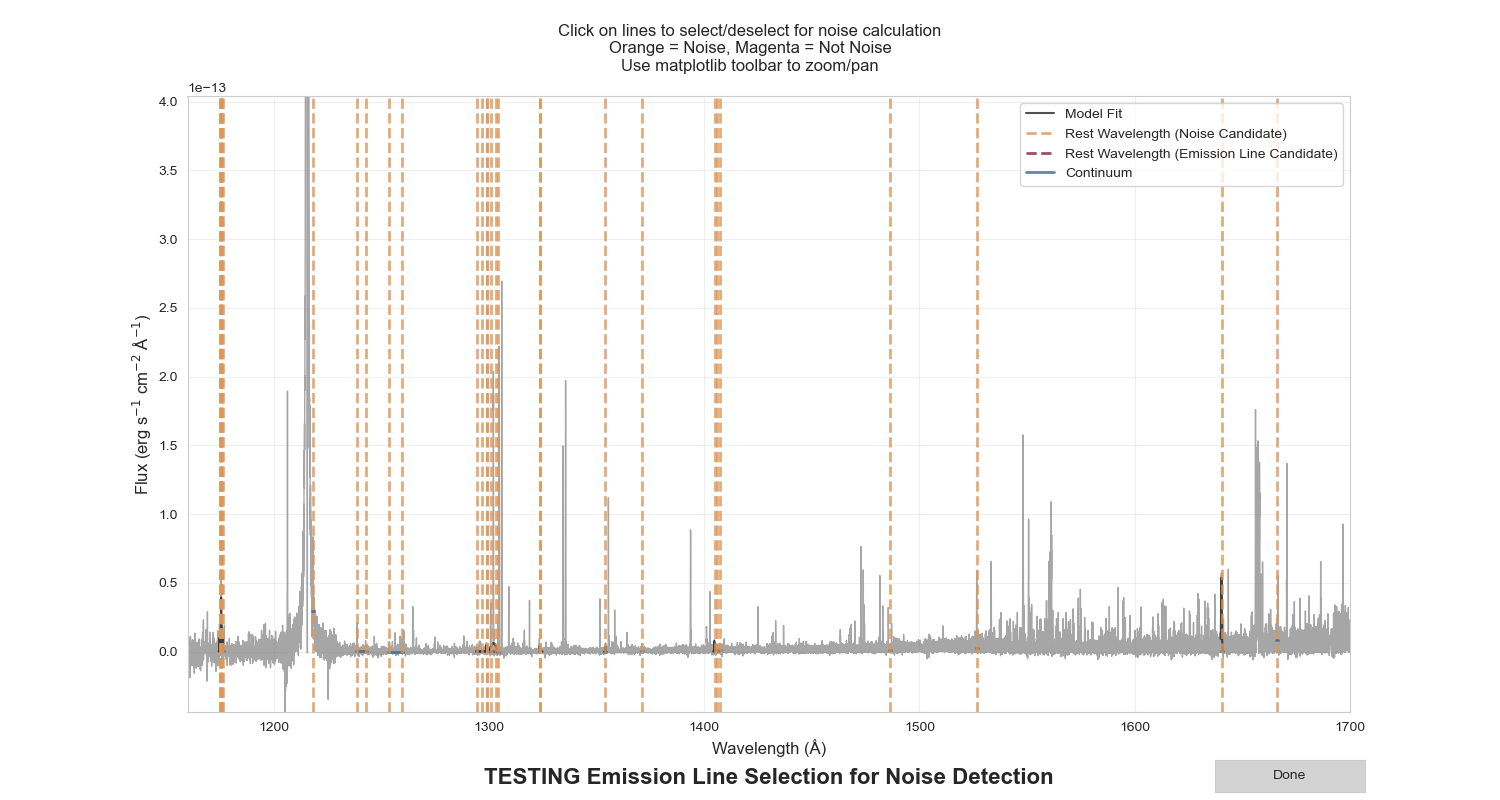
Task: Click the Wavelength (Å) axis label
Action: coord(769,748)
